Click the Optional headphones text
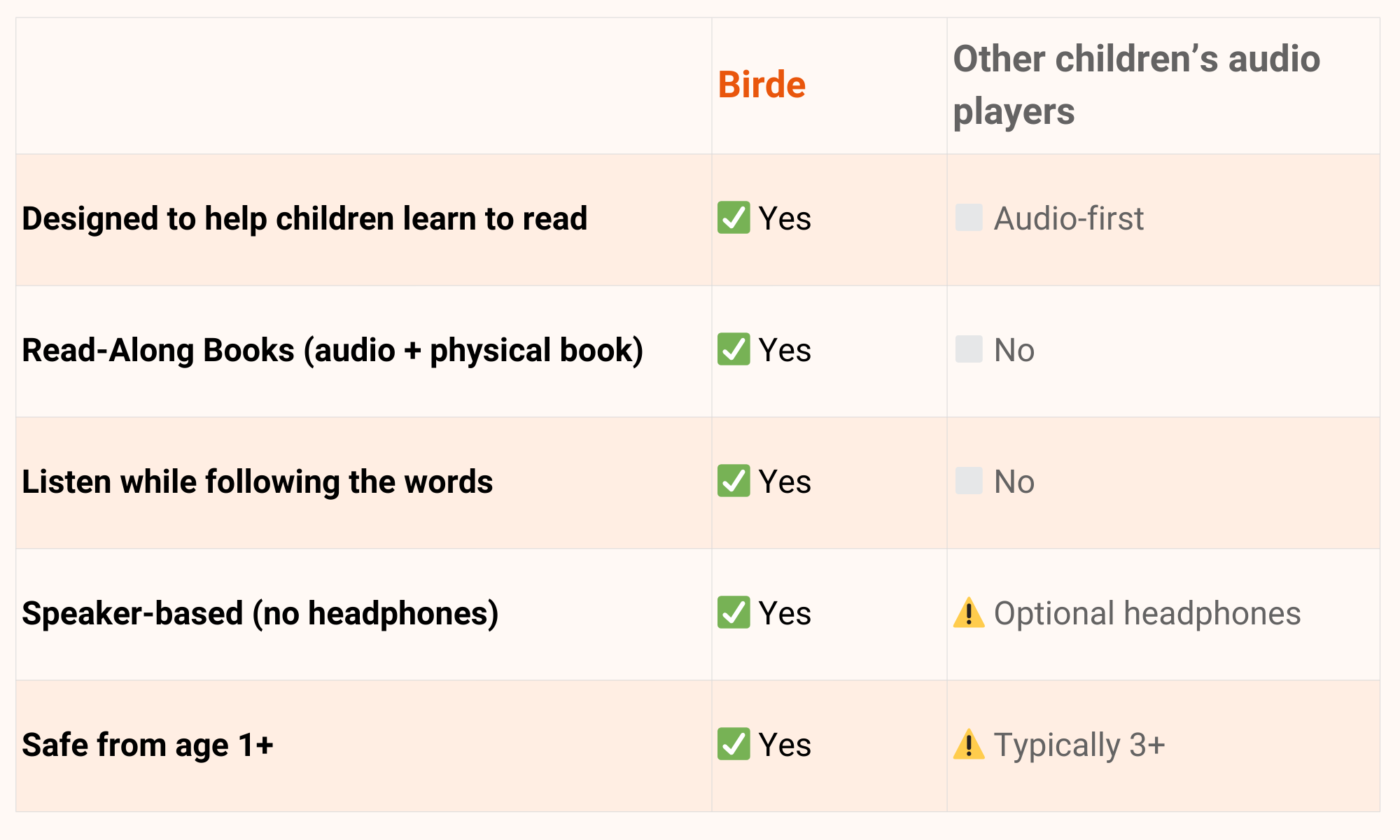1400x840 pixels. click(x=1147, y=613)
